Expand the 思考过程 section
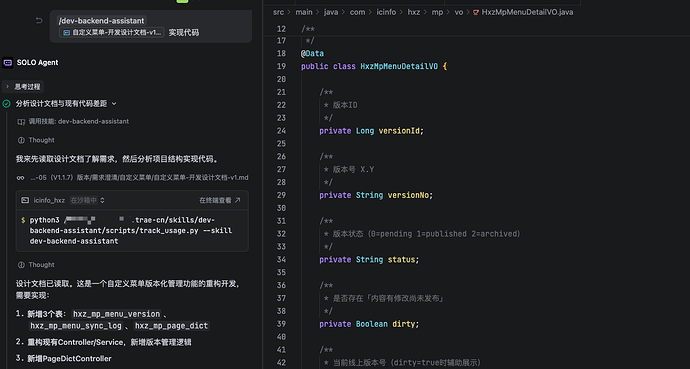The height and width of the screenshot is (369, 690). point(23,87)
